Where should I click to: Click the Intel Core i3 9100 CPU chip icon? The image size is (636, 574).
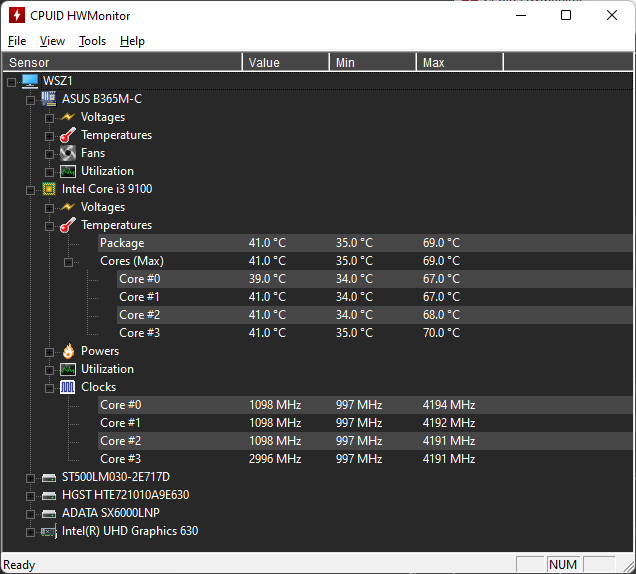pos(49,189)
